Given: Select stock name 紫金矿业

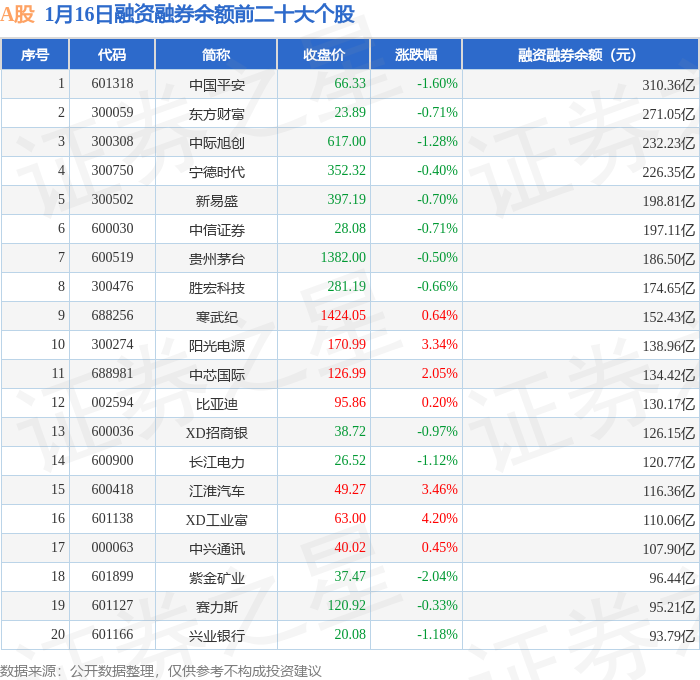Looking at the screenshot, I should coord(217,578).
